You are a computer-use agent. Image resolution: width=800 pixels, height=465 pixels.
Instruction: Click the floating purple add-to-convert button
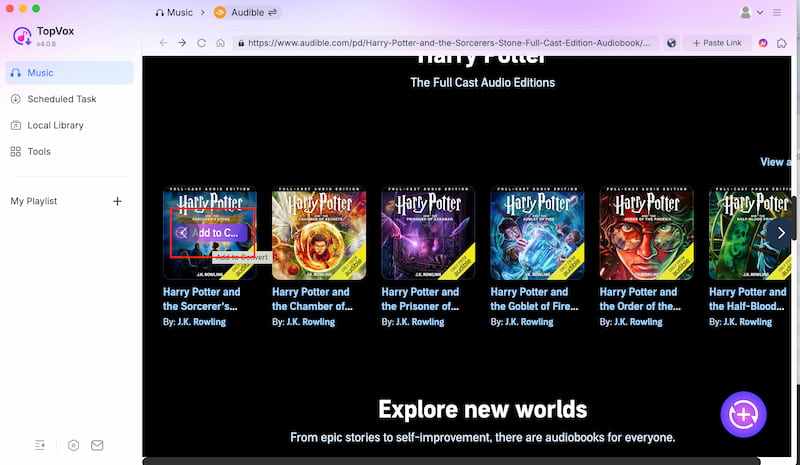click(x=743, y=414)
